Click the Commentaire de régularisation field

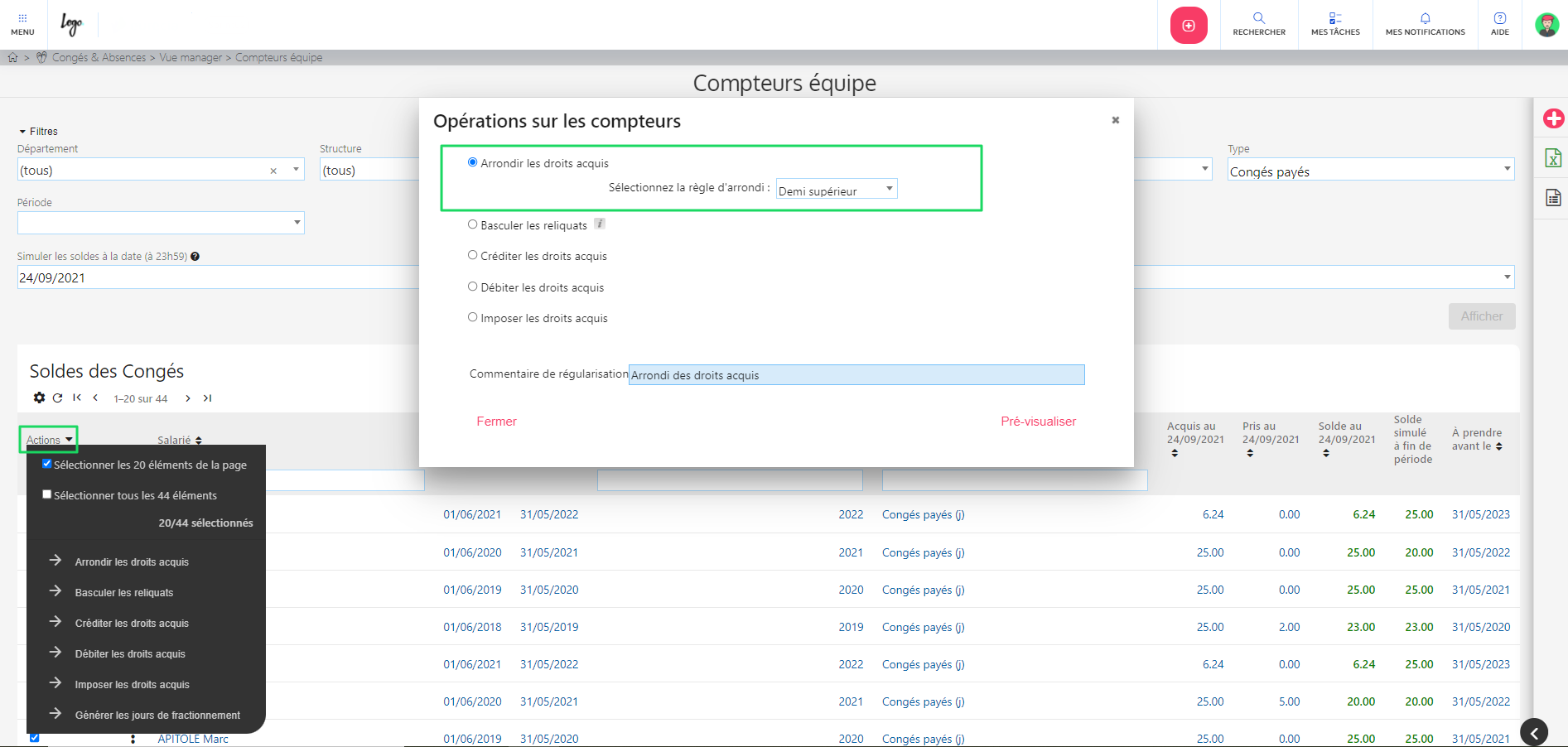pos(856,375)
